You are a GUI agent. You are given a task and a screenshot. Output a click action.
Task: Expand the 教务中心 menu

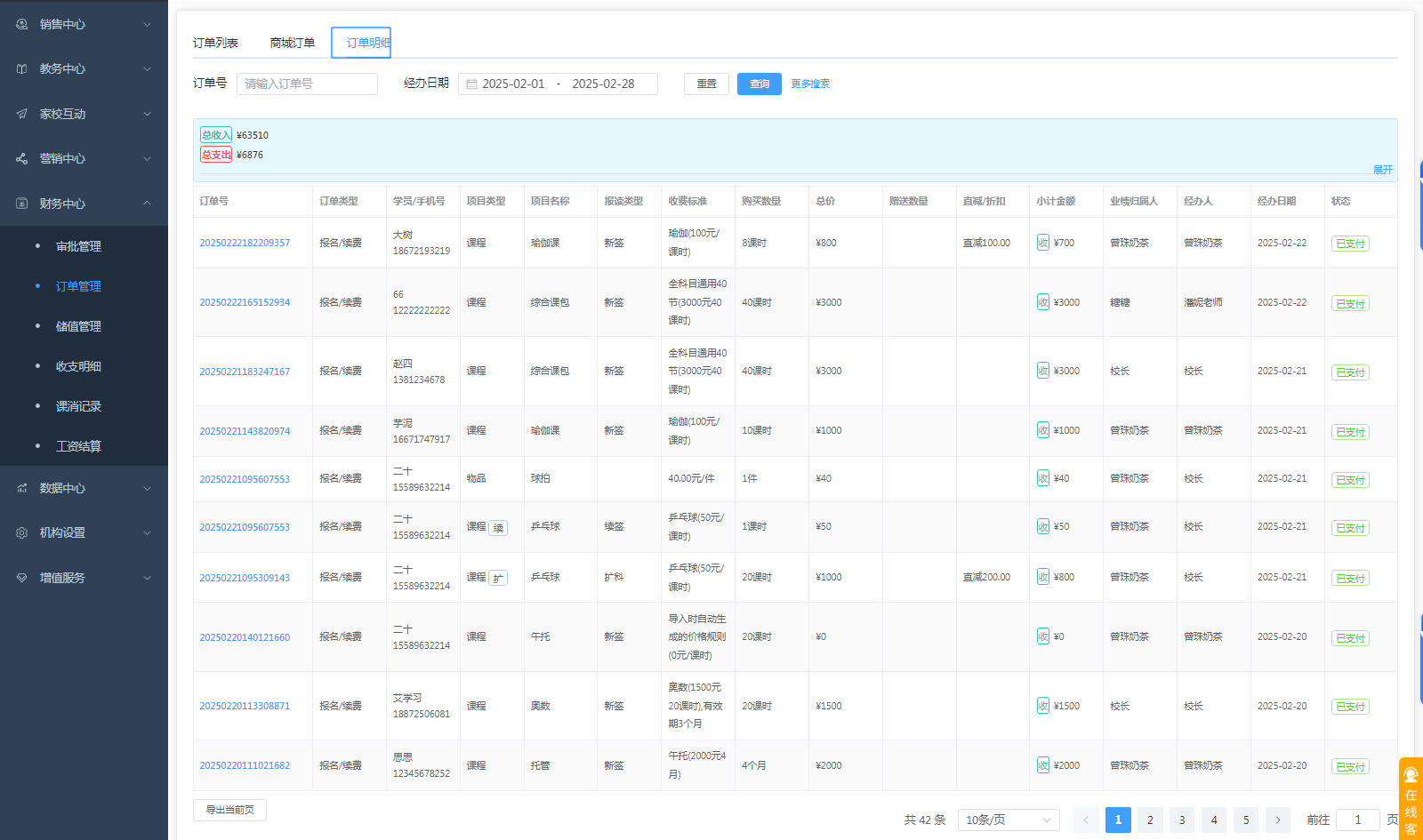[148, 68]
